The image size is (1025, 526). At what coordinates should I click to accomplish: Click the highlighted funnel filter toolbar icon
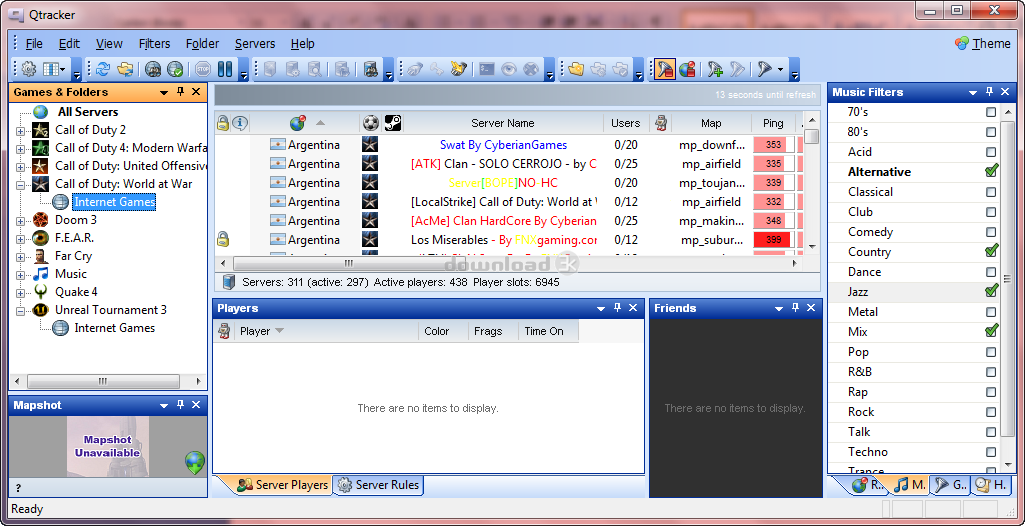(x=665, y=69)
